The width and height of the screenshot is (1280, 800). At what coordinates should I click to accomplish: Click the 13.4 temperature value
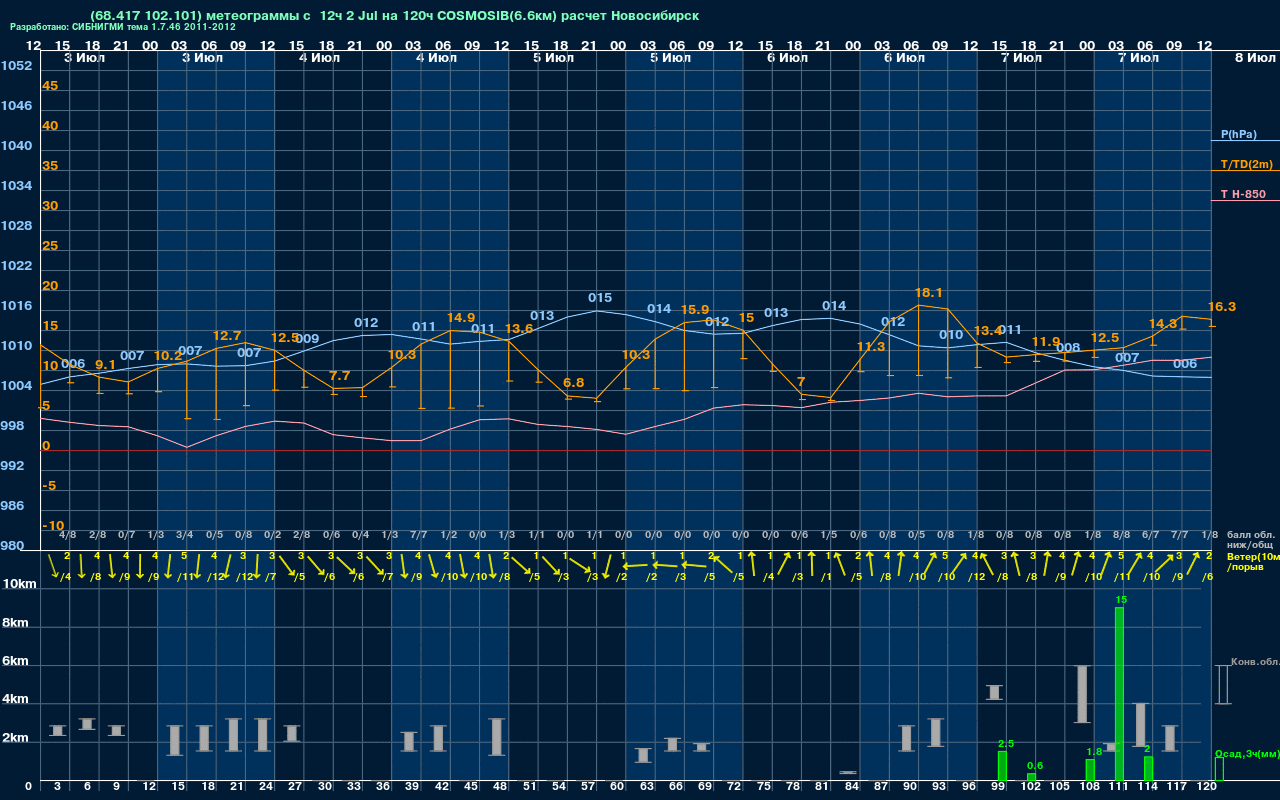point(987,331)
